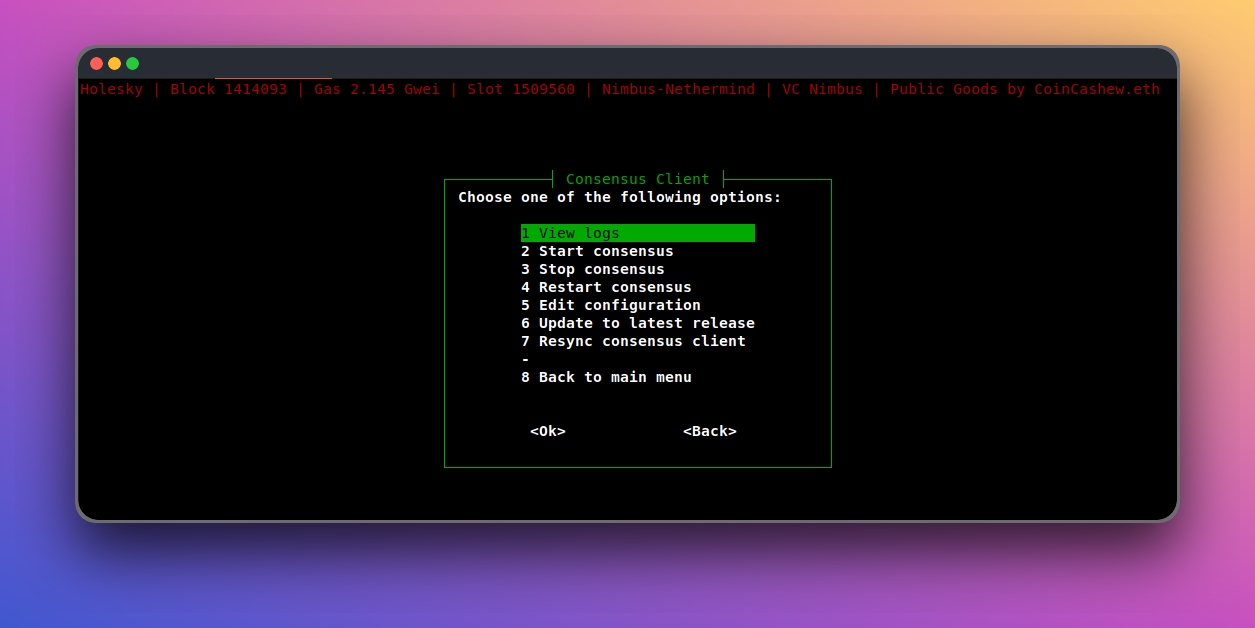Click the <Ok> button
The image size is (1255, 628).
548,431
